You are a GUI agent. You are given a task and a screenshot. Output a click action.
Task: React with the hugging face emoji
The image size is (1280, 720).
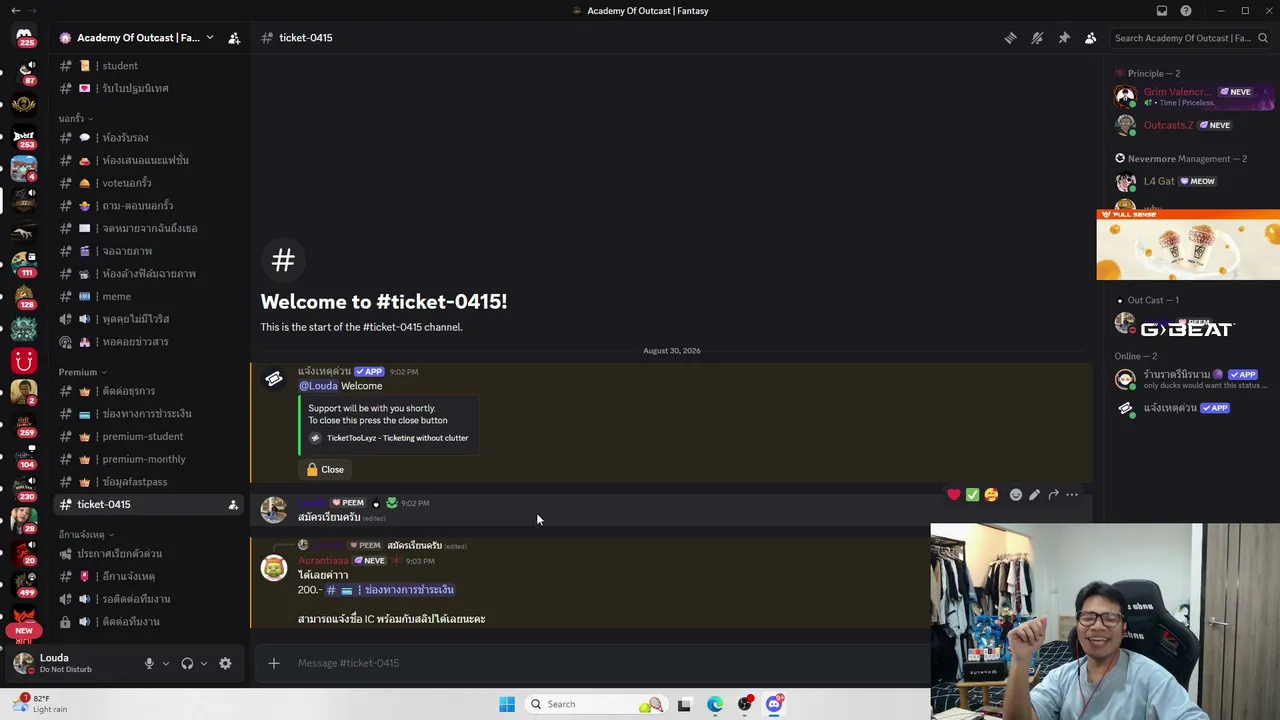pos(991,495)
